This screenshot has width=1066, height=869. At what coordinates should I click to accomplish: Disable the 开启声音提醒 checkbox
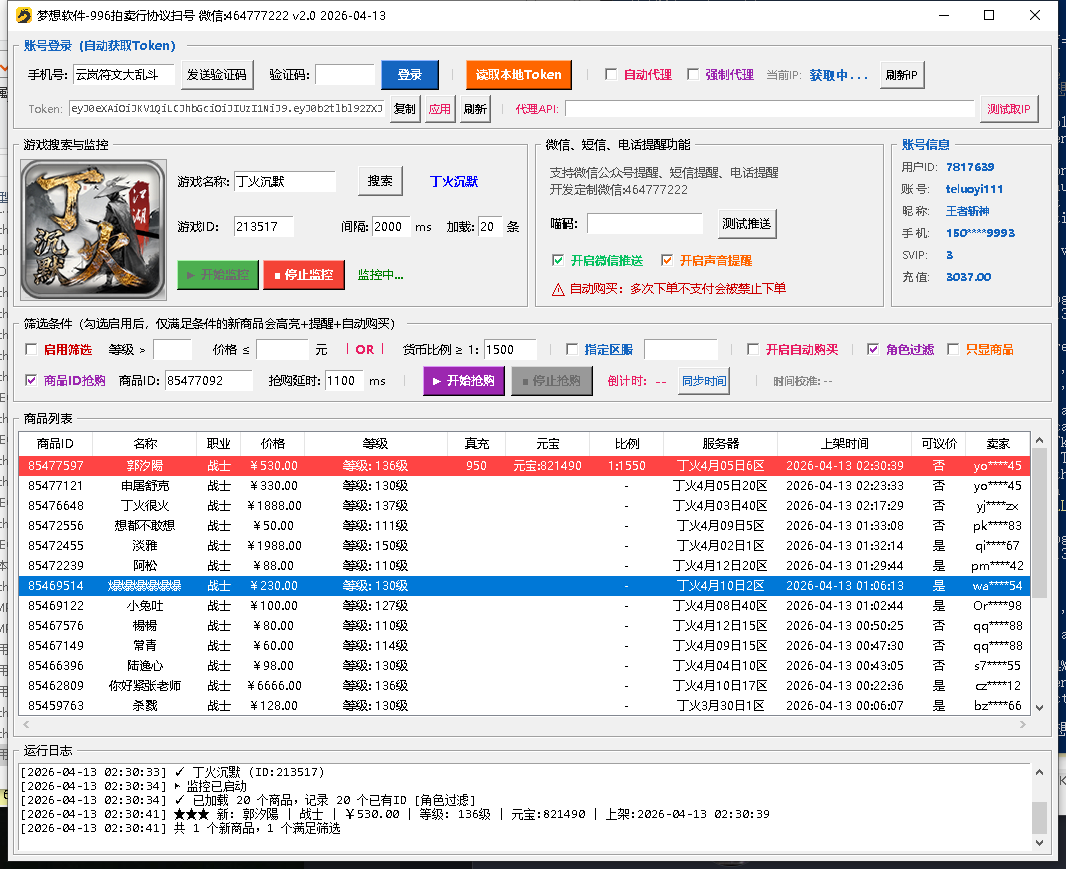point(667,261)
